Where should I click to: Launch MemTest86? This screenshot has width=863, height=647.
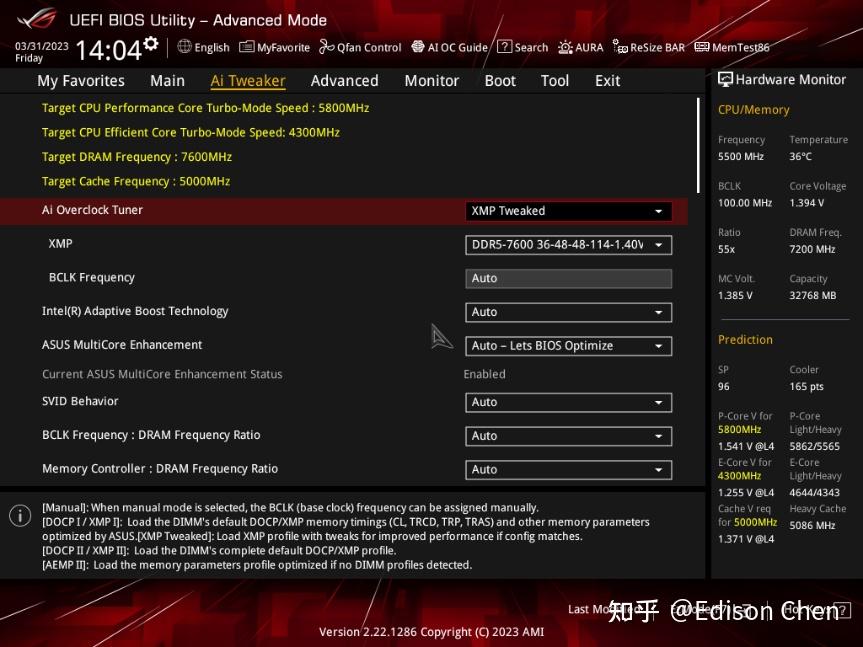click(728, 47)
